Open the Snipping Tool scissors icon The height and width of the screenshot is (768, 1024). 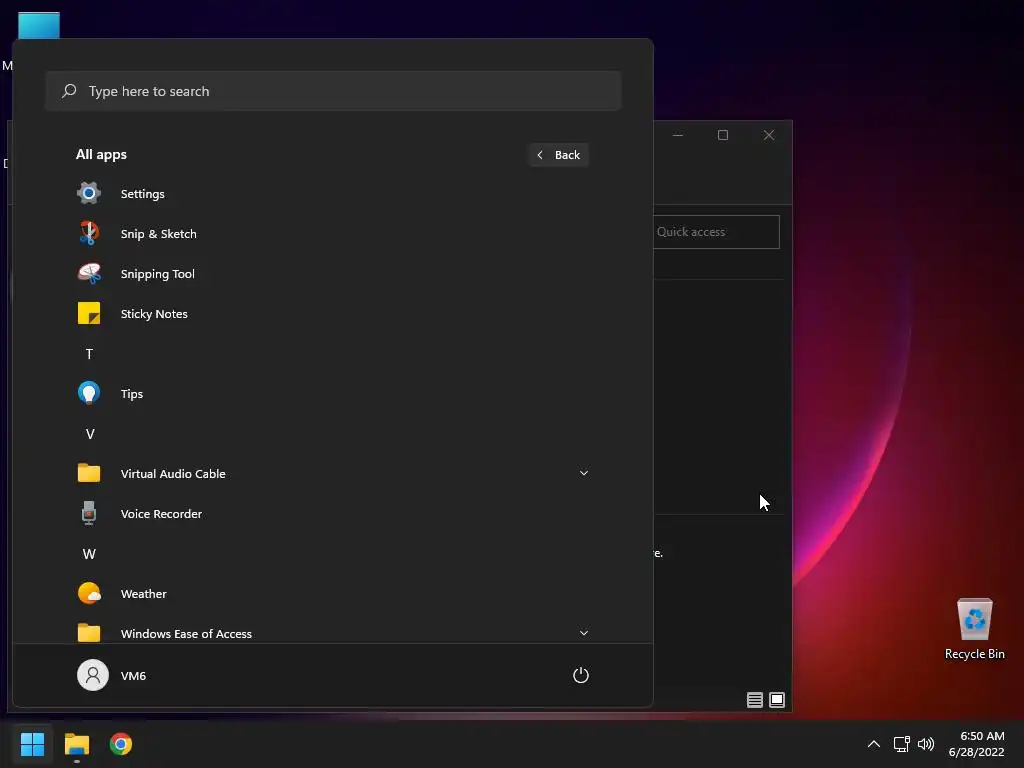click(89, 273)
